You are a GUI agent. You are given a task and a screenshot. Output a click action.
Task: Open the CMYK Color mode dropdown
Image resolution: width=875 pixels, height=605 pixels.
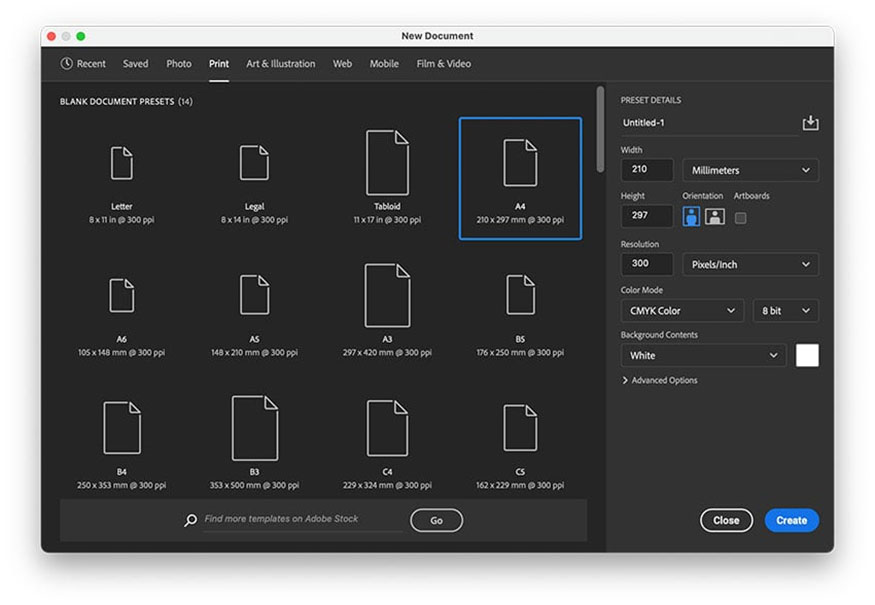(x=682, y=311)
